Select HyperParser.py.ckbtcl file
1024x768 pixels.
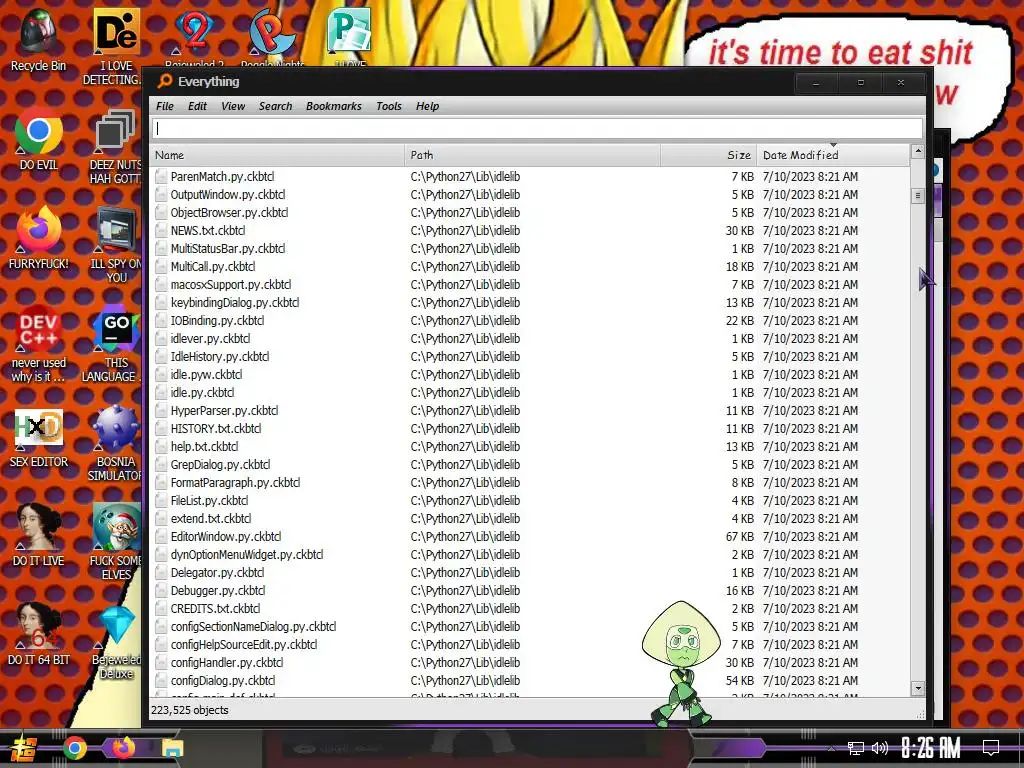(529, 411)
